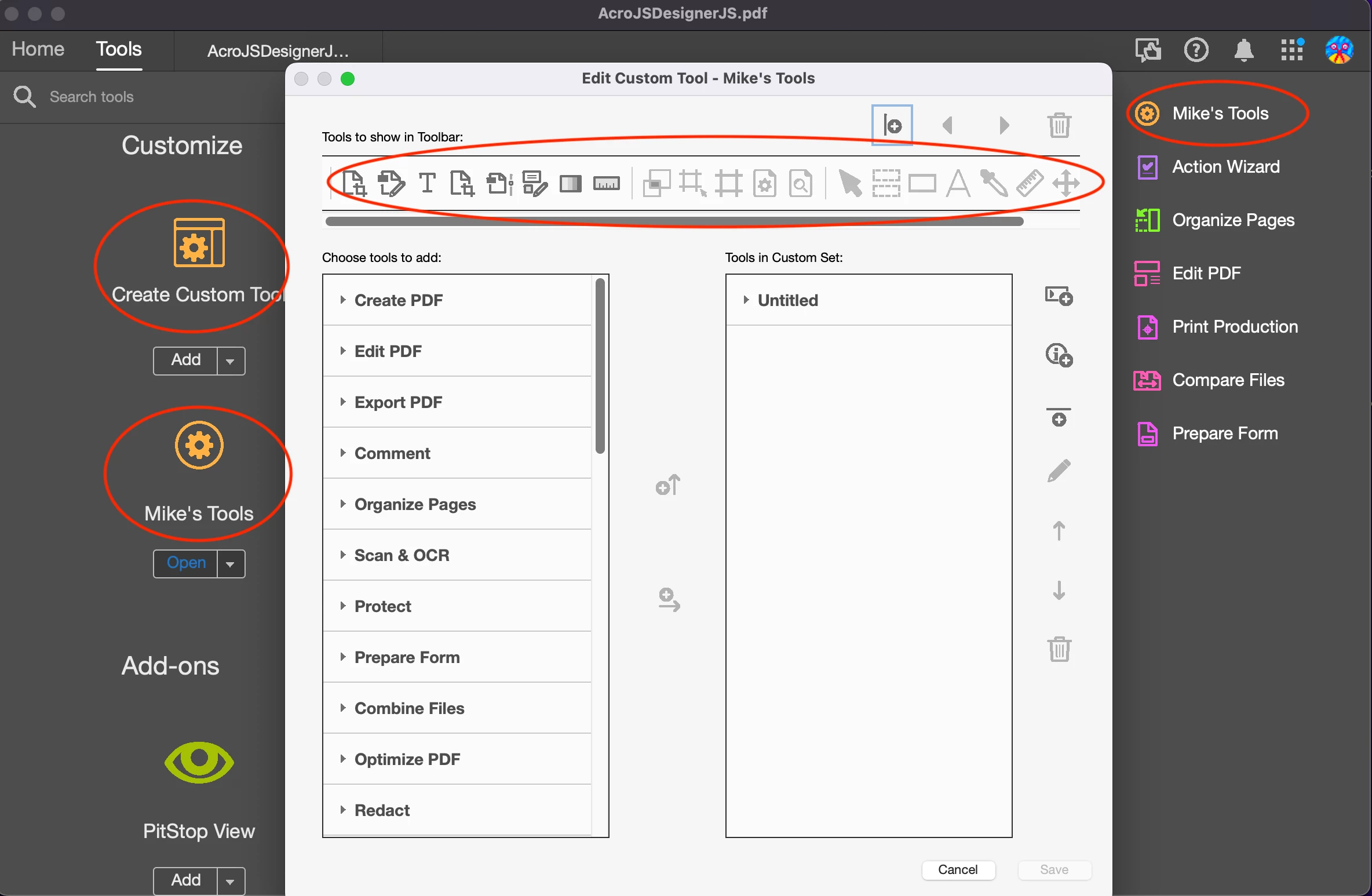
Task: Open dropdown arrow next to Open button
Action: 231,564
